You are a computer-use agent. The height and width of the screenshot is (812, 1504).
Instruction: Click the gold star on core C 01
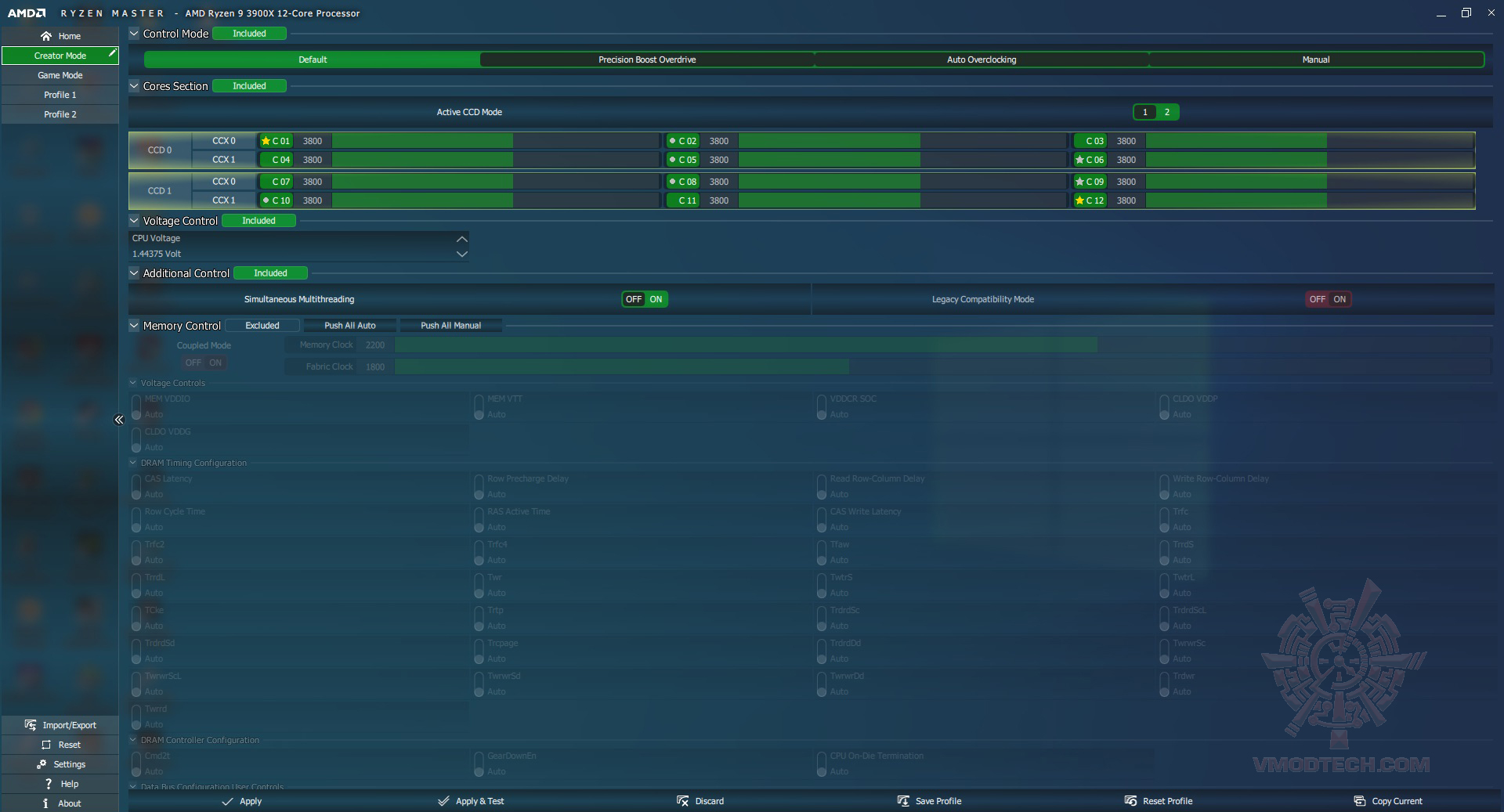[x=266, y=141]
